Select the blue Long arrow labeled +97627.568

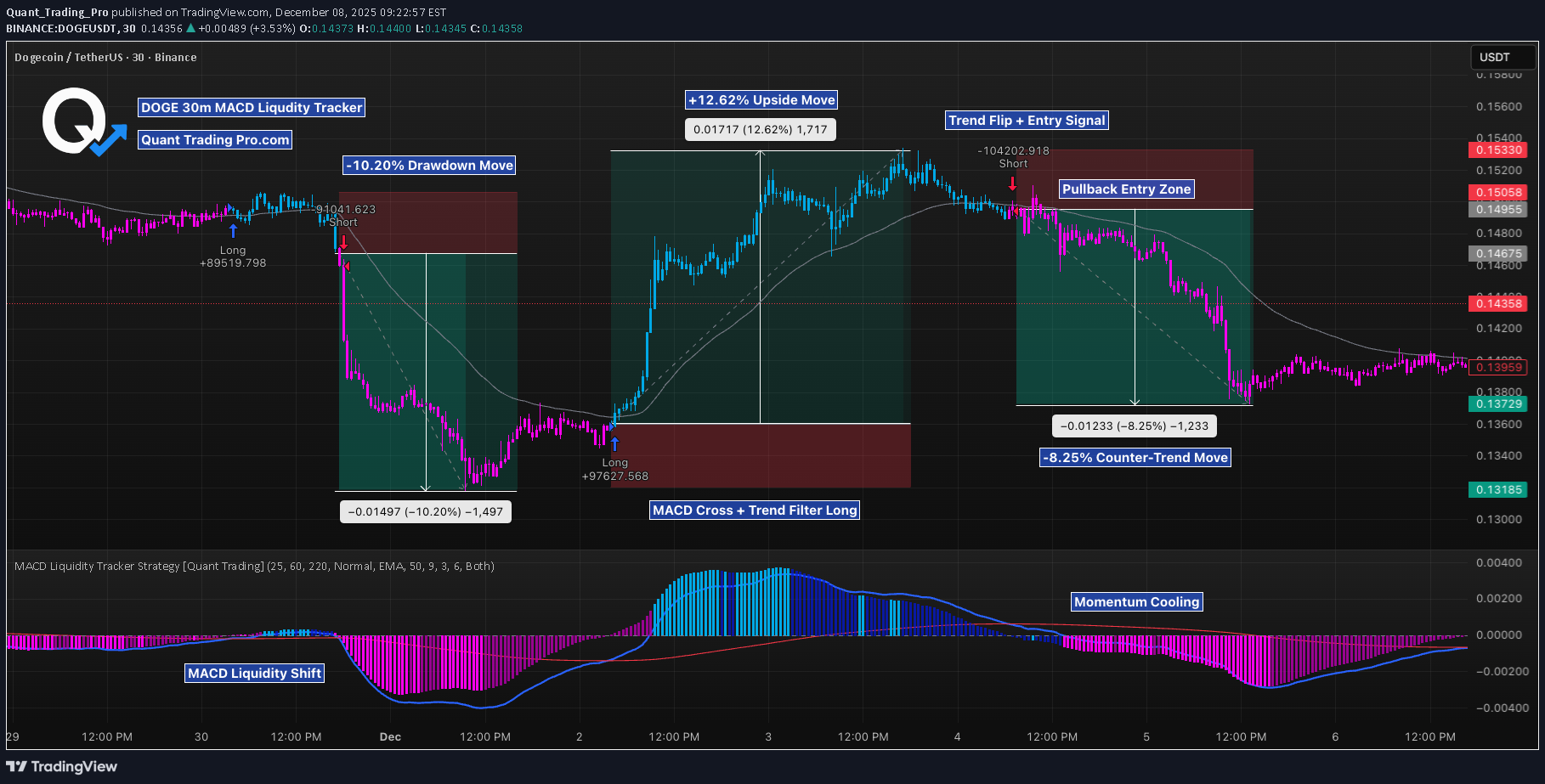point(614,442)
